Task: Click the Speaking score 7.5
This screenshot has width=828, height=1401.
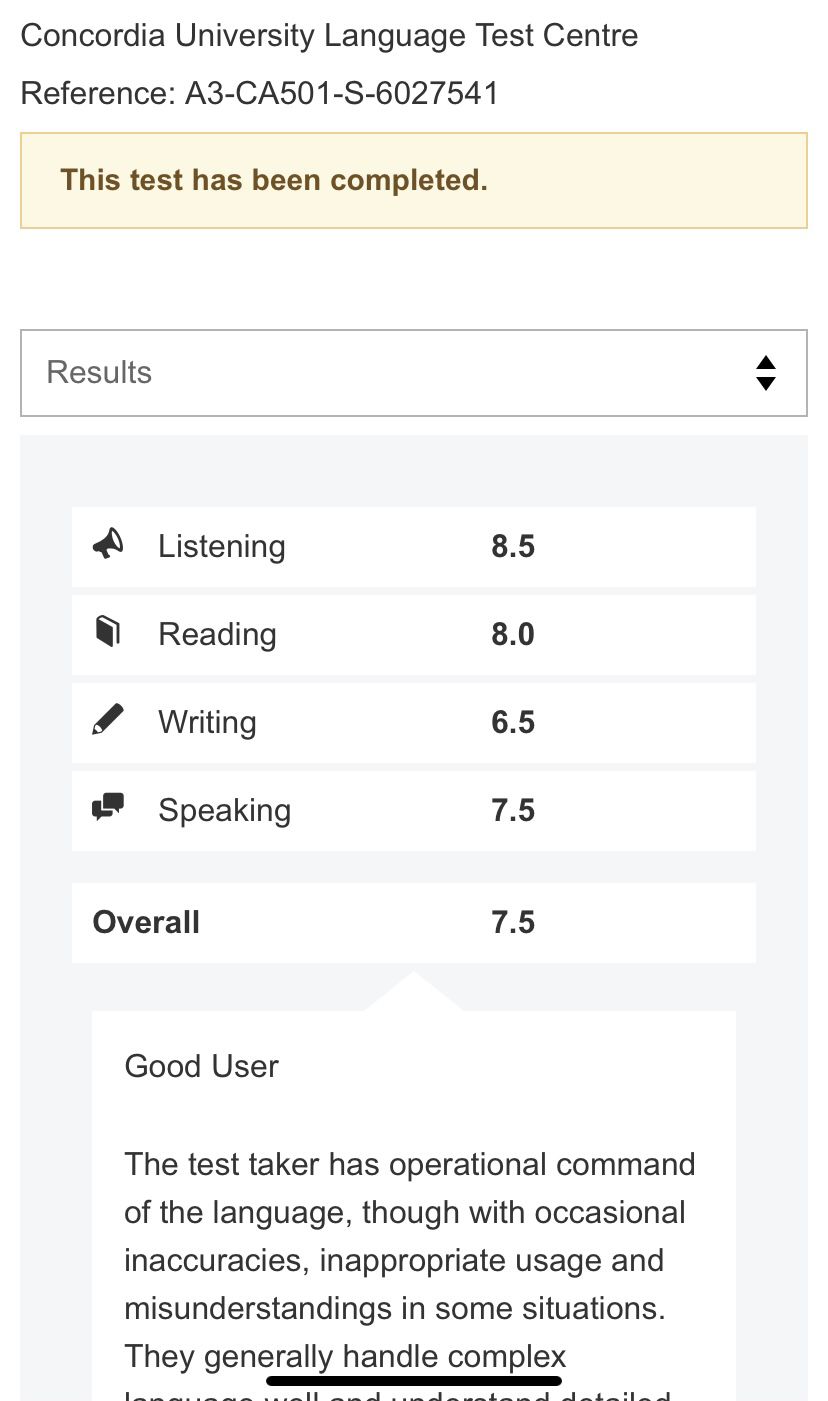Action: click(x=513, y=811)
